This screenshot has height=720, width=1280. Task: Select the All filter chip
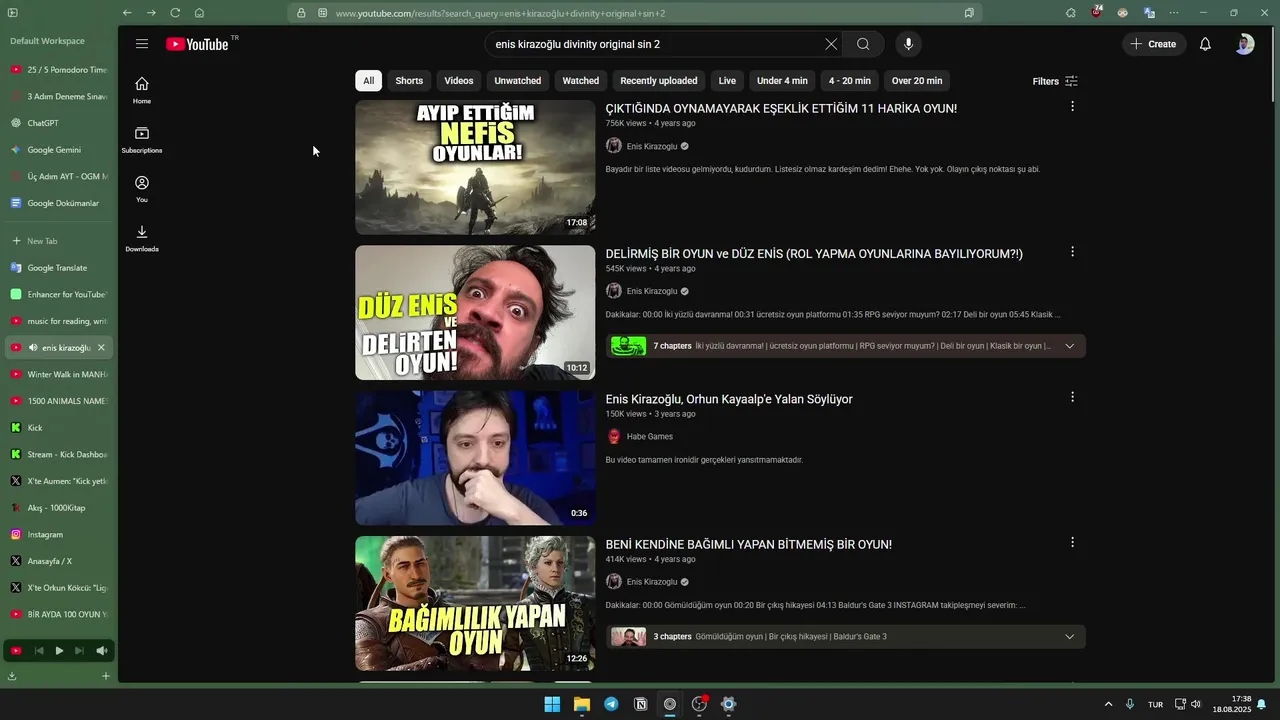368,81
